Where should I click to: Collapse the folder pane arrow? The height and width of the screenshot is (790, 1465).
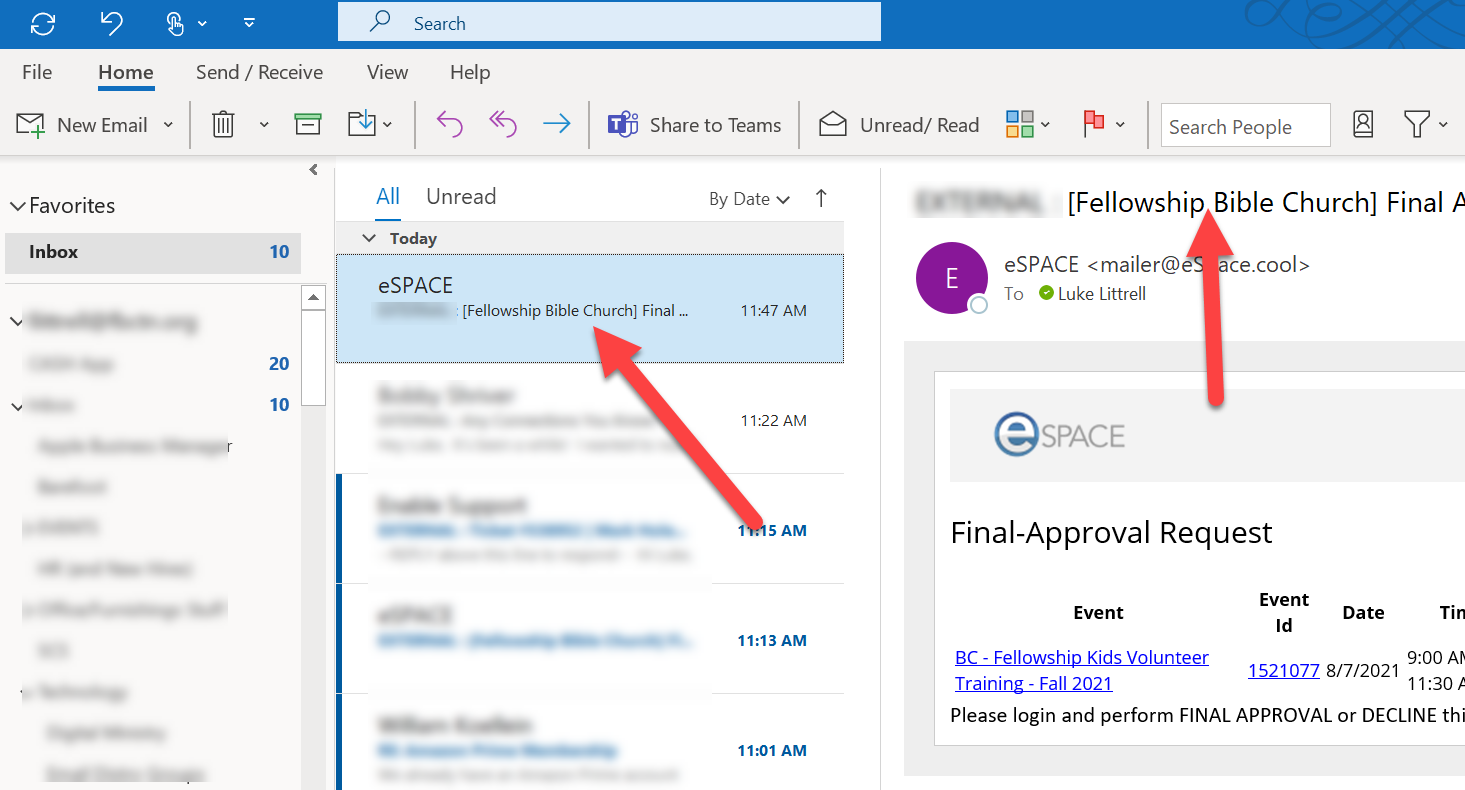click(313, 170)
